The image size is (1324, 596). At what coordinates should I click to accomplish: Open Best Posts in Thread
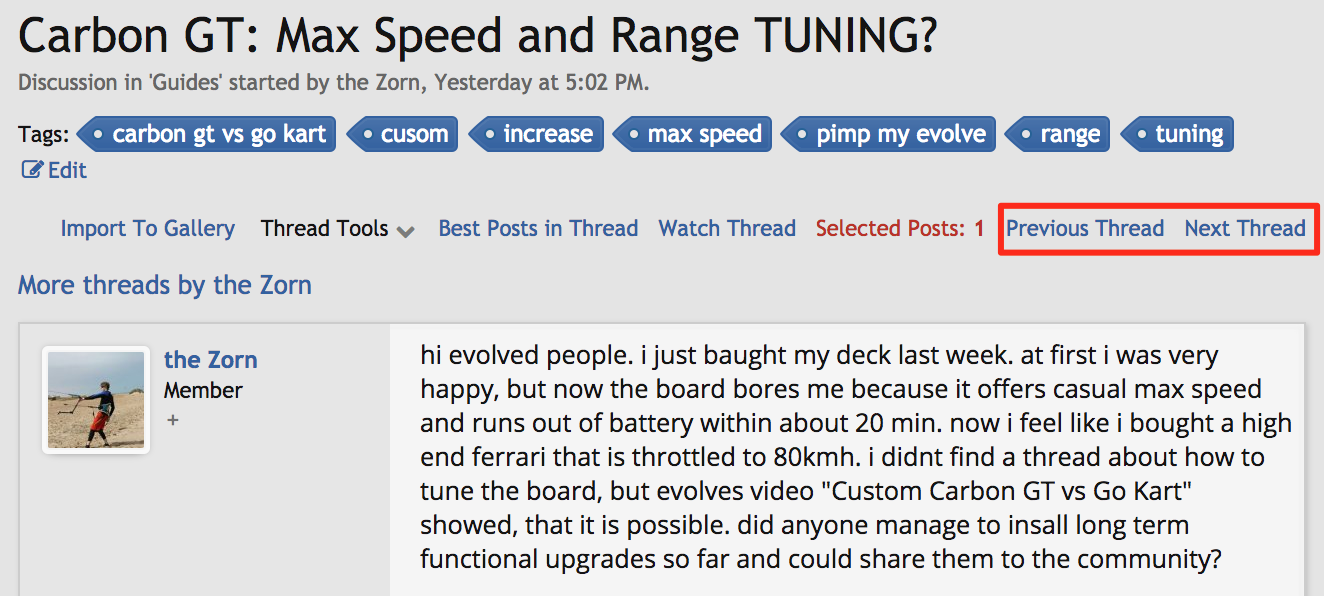click(x=538, y=229)
